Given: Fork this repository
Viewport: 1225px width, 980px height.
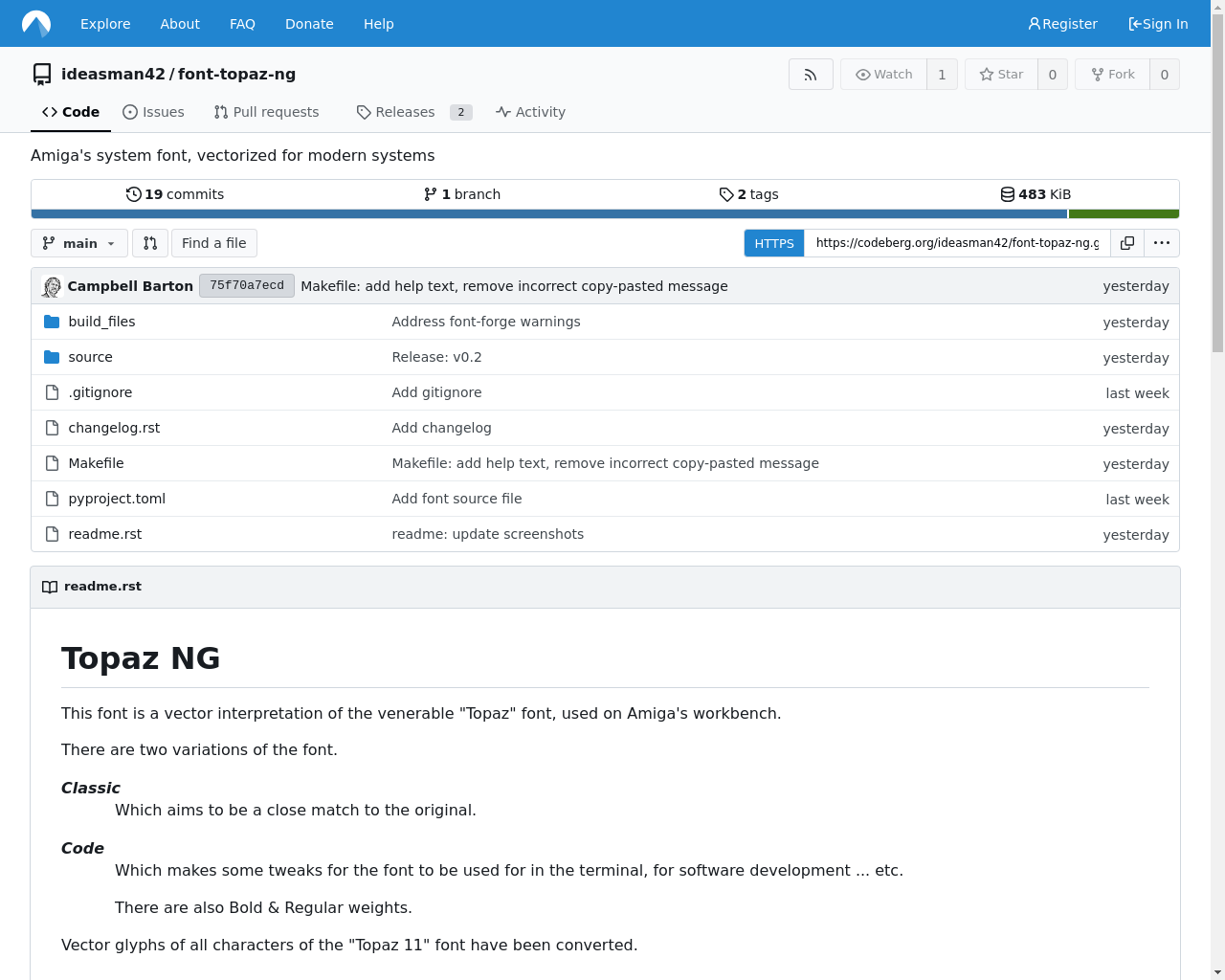Looking at the screenshot, I should click(1112, 75).
